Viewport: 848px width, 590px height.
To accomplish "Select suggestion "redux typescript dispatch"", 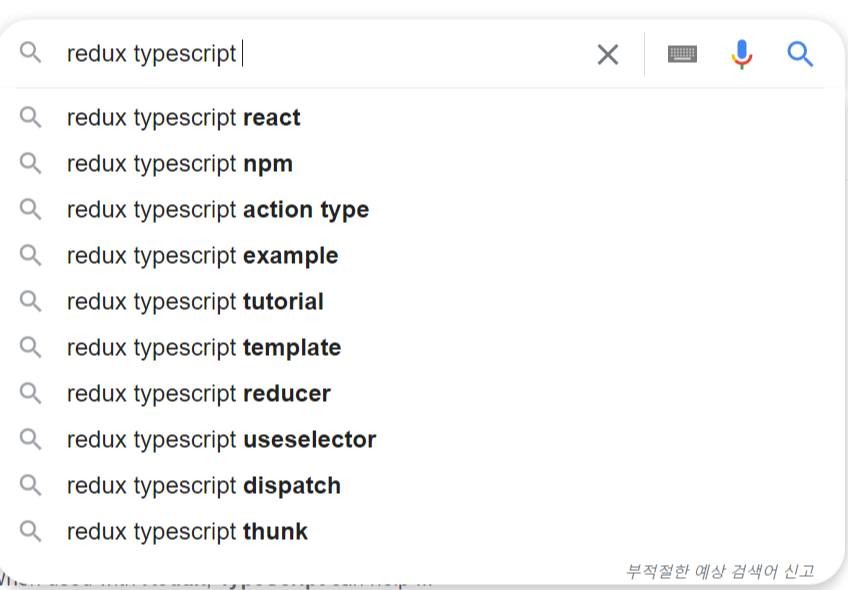I will [422, 485].
